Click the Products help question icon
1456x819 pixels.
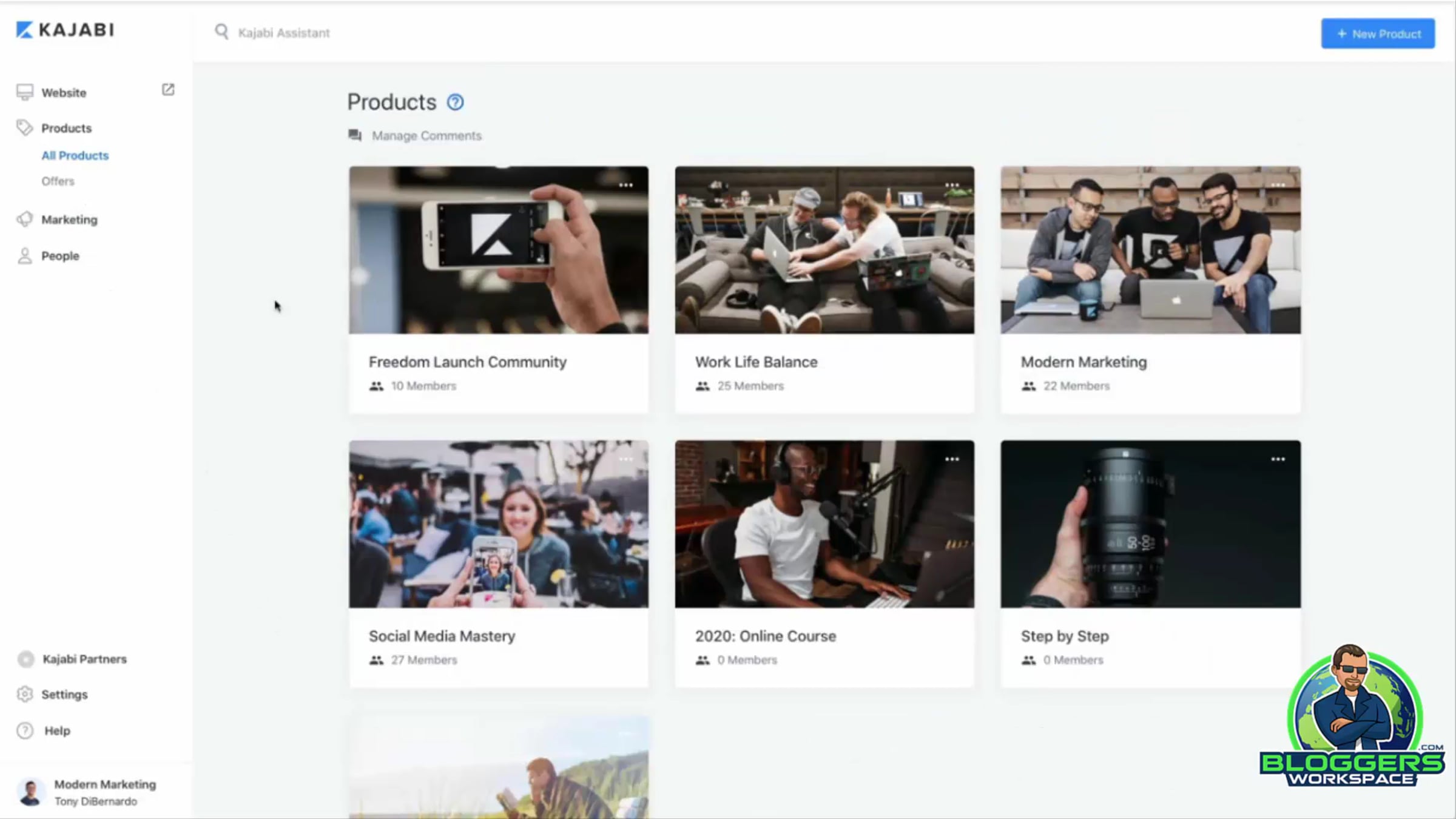click(455, 102)
